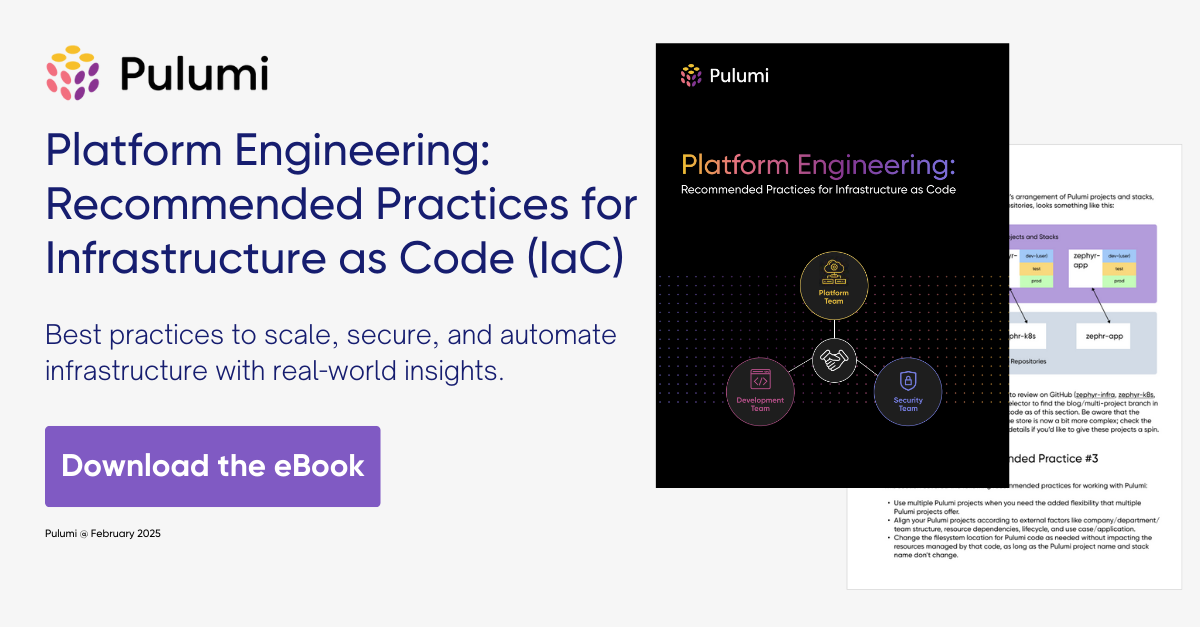Click the cover title 'Platform Engineering:' gradient text

pyautogui.click(x=818, y=163)
